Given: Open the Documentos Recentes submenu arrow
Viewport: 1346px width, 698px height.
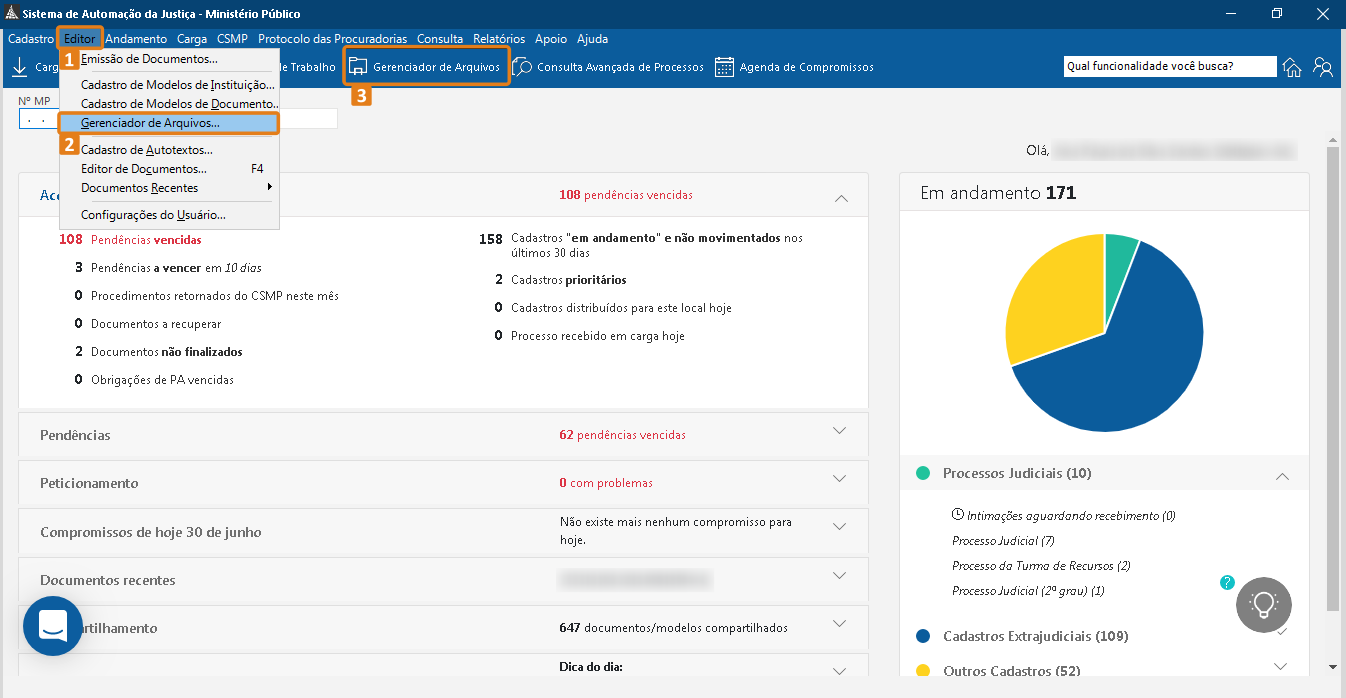Looking at the screenshot, I should (268, 187).
